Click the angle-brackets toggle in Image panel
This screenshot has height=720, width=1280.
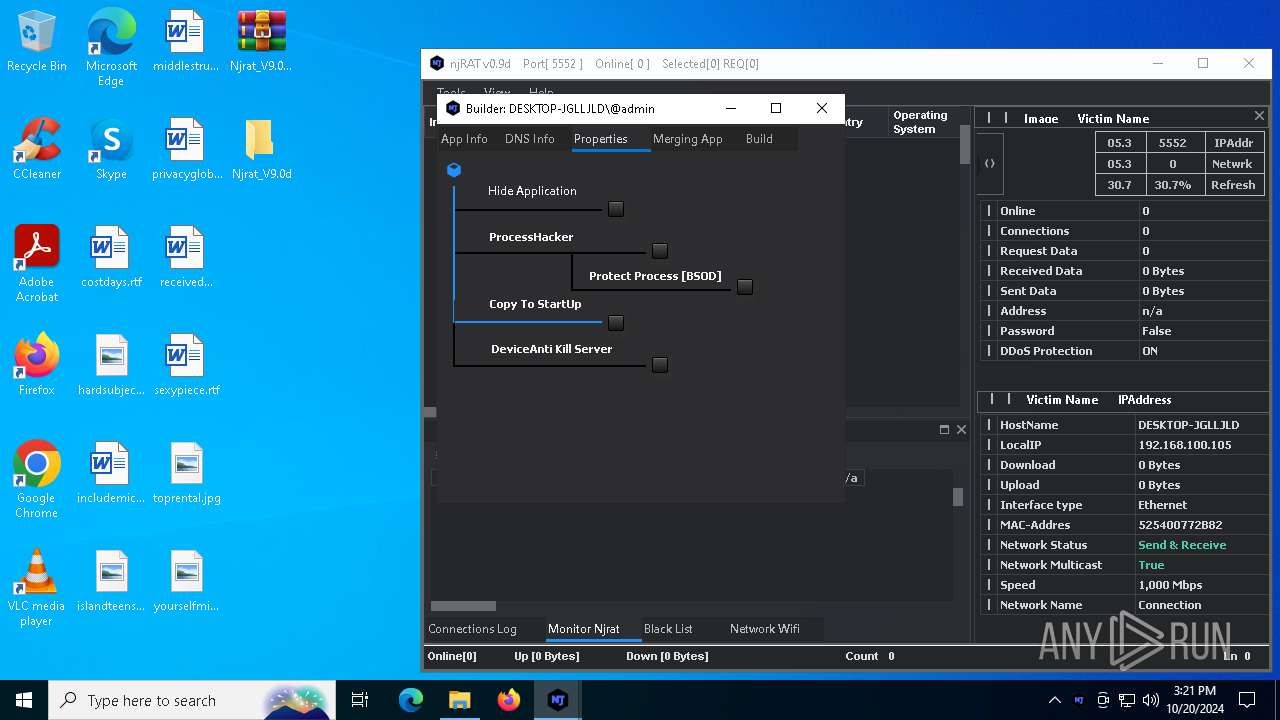coord(990,164)
